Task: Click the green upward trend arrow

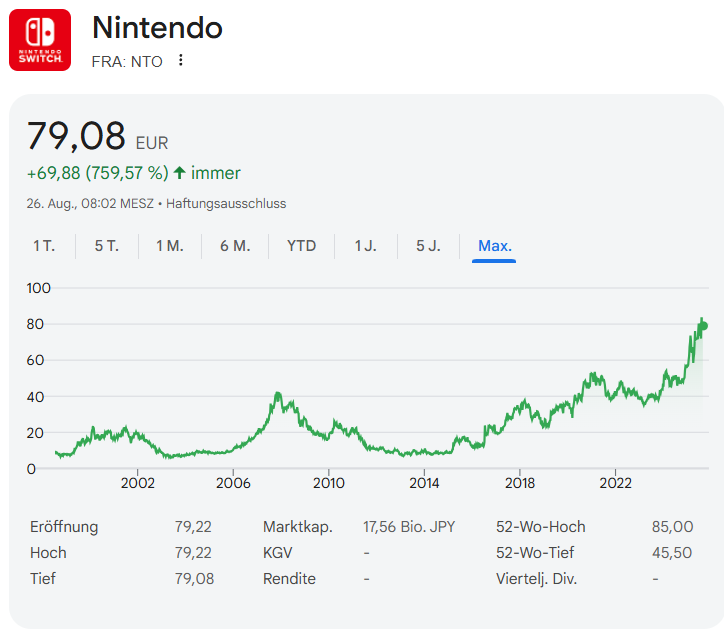Action: (x=180, y=173)
